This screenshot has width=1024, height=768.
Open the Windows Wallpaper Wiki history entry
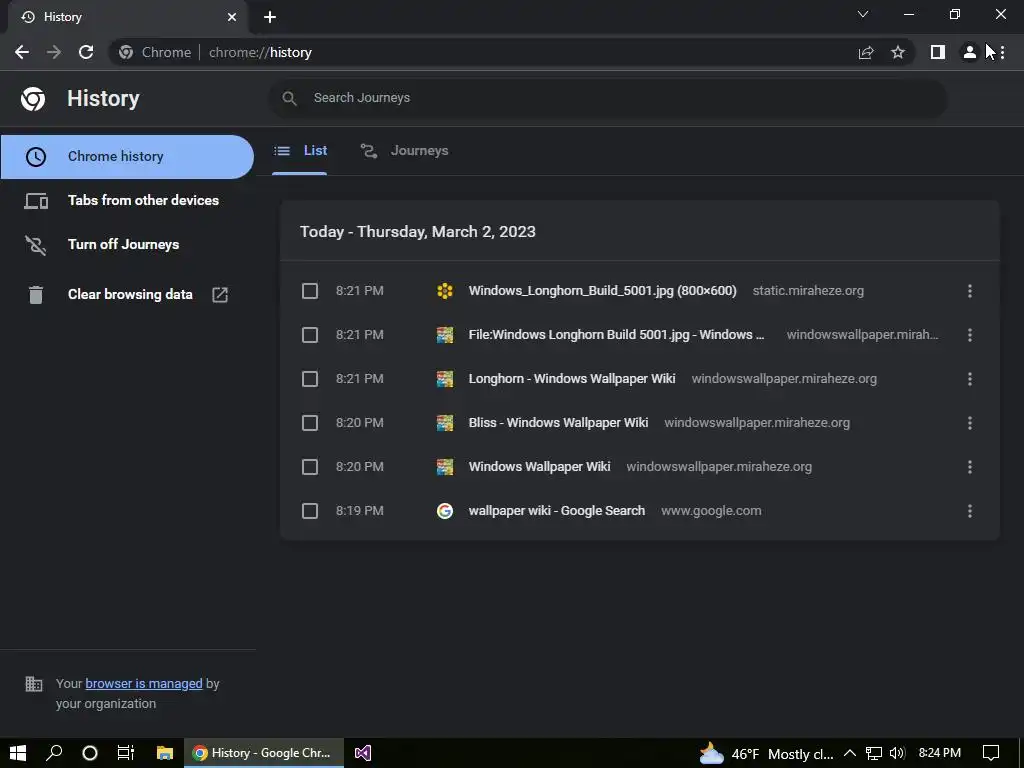(x=539, y=467)
